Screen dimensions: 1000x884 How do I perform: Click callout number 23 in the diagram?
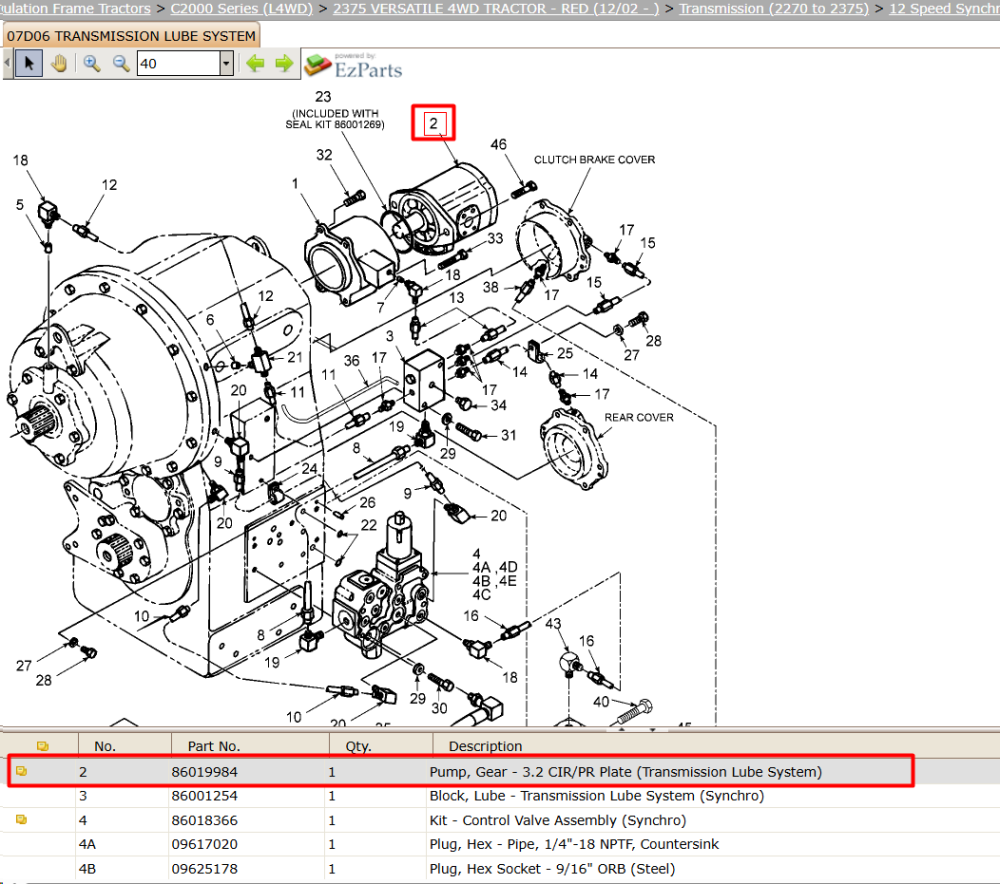[323, 96]
